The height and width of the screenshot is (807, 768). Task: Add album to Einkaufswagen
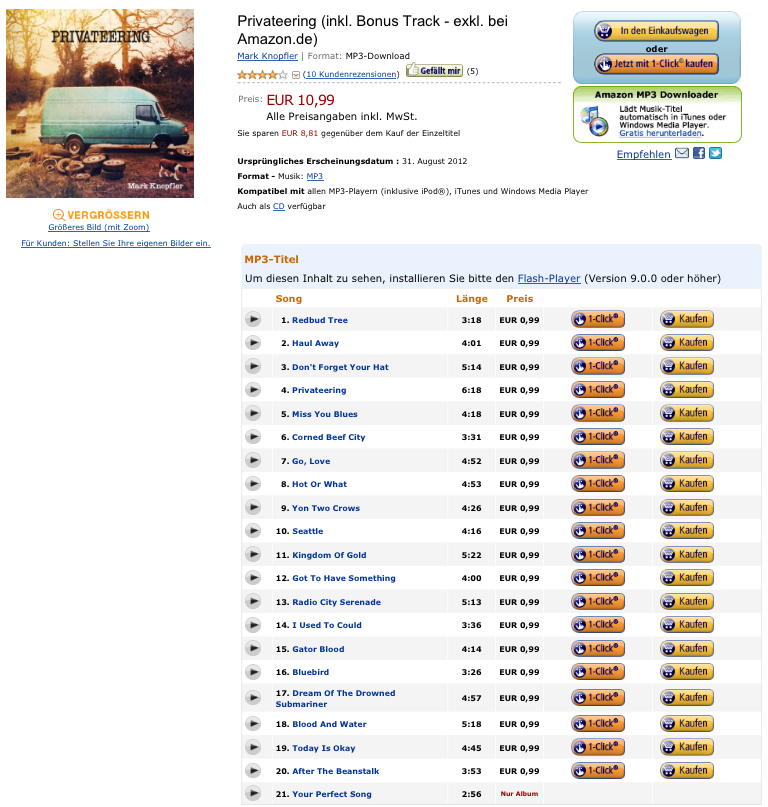click(656, 31)
